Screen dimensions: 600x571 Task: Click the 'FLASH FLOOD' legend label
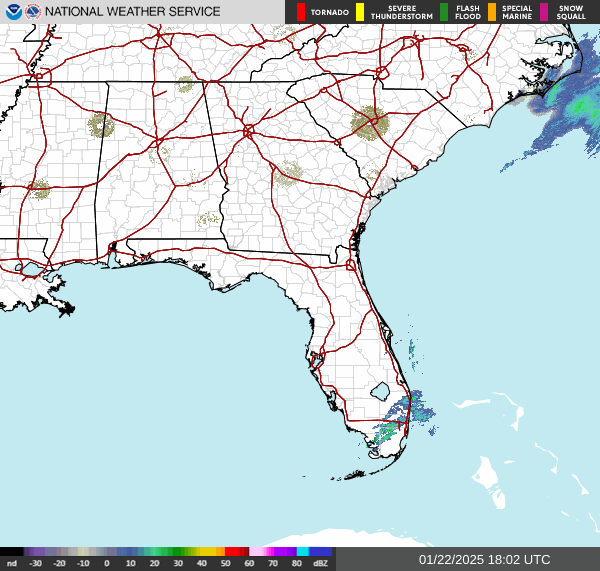click(x=468, y=12)
